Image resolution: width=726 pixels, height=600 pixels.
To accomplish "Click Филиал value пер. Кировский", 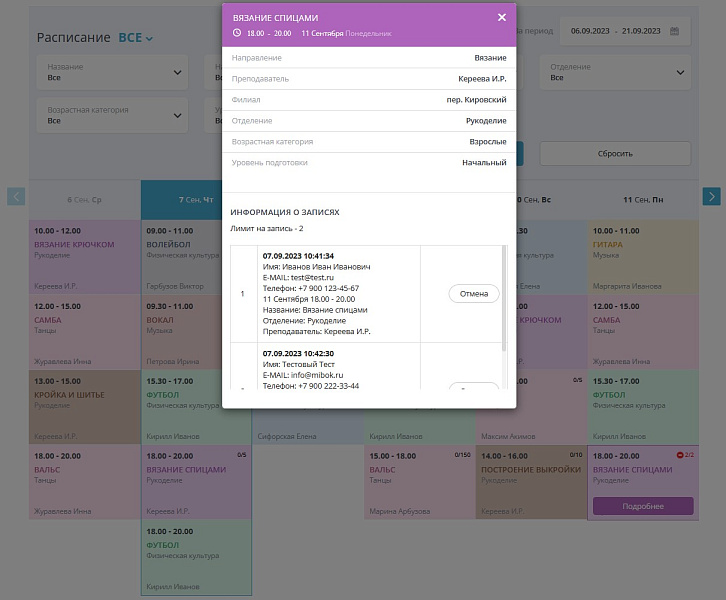I will [x=476, y=100].
